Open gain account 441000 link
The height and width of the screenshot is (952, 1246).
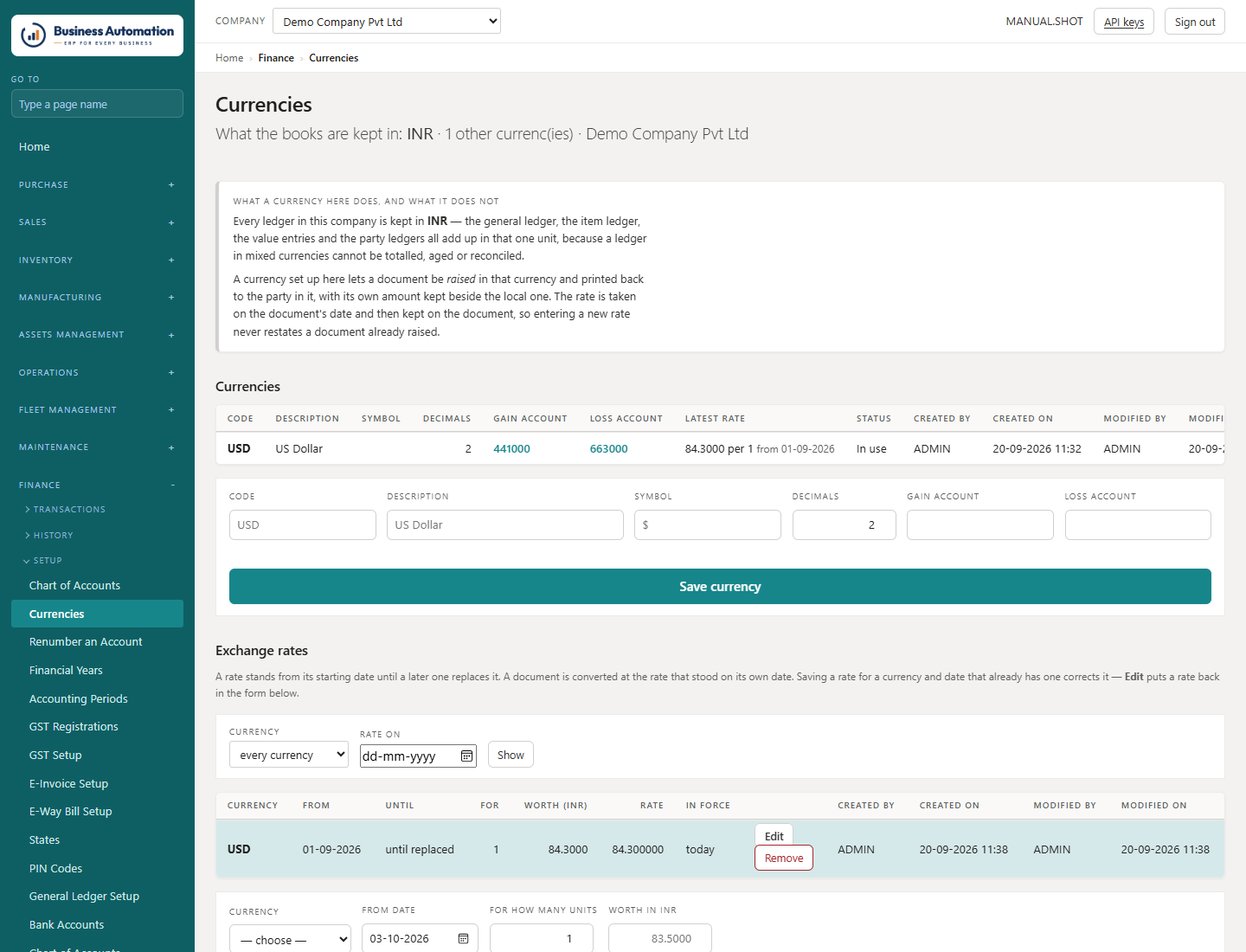(x=511, y=449)
